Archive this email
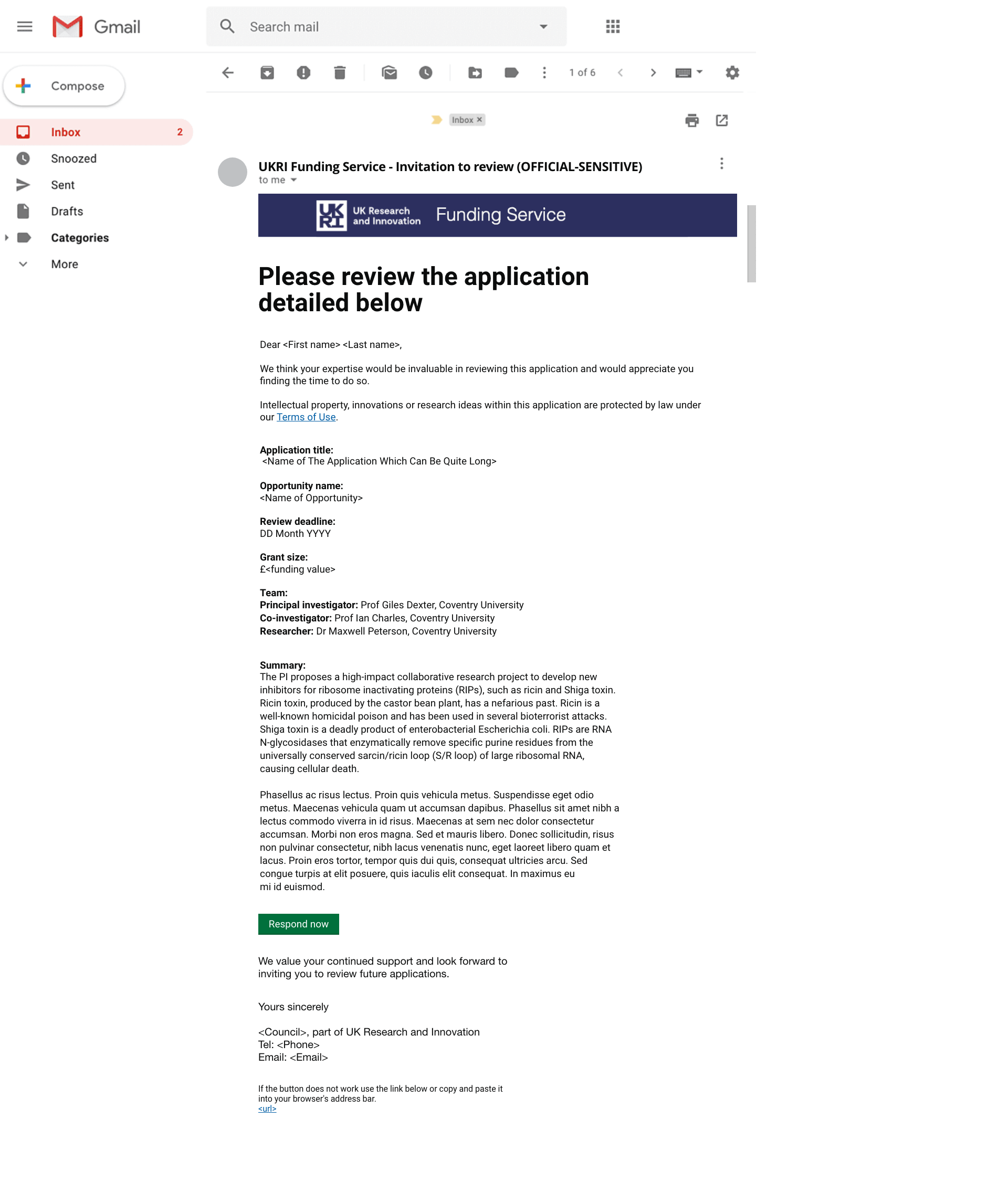 (x=267, y=72)
